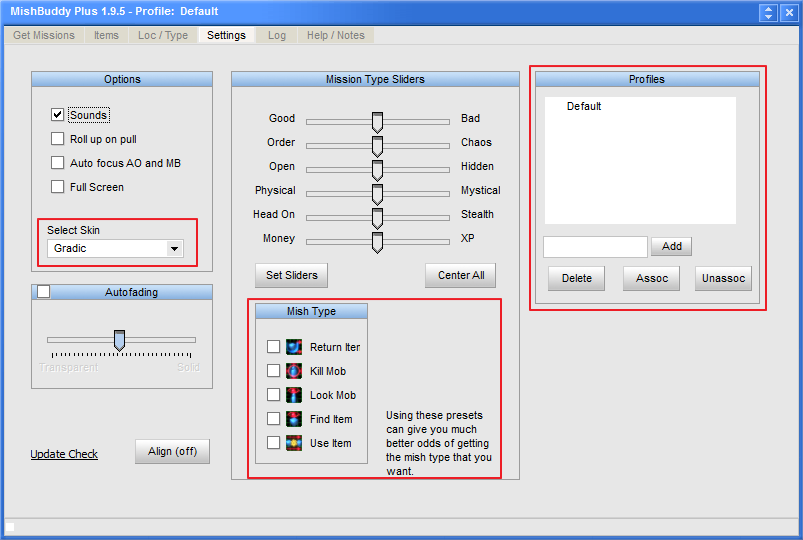Disable the Sounds checkbox
This screenshot has height=540, width=803.
point(58,115)
